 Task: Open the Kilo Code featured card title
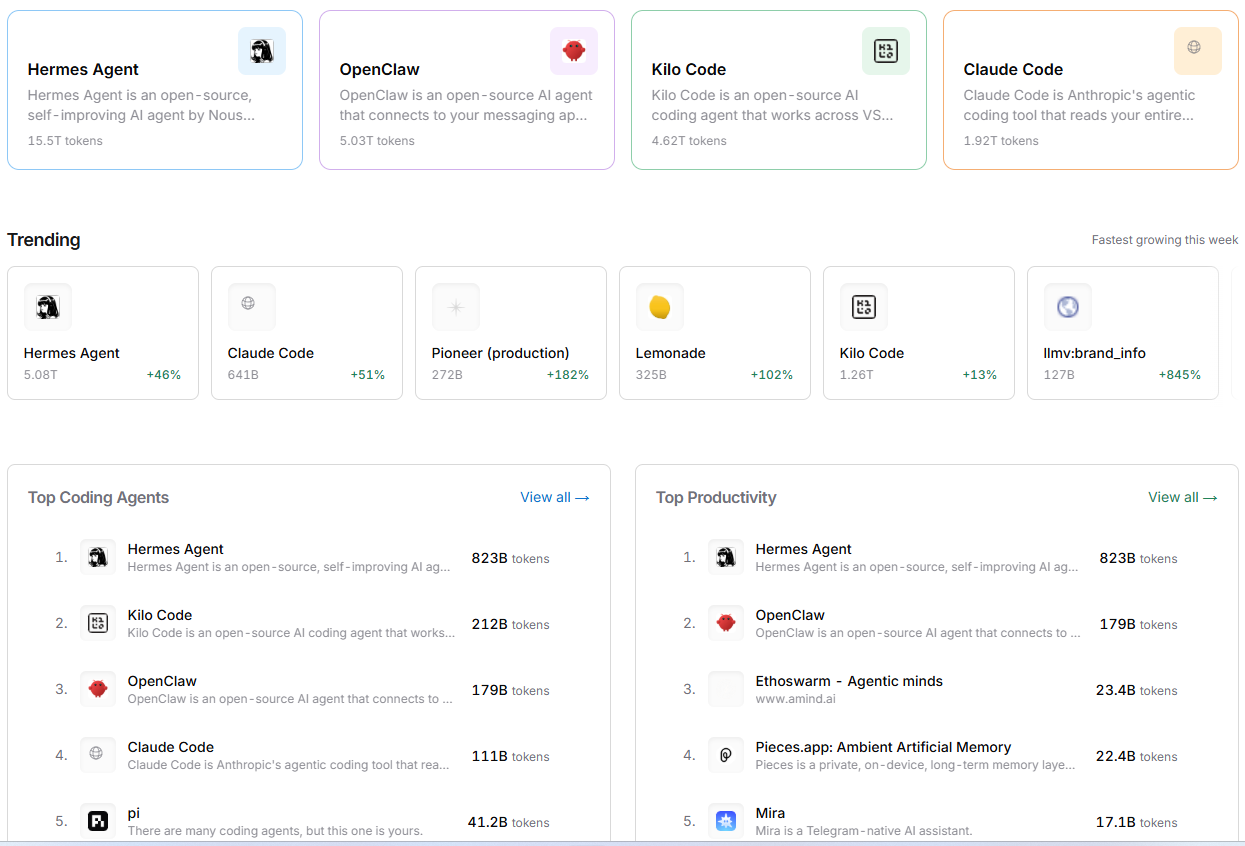(689, 70)
